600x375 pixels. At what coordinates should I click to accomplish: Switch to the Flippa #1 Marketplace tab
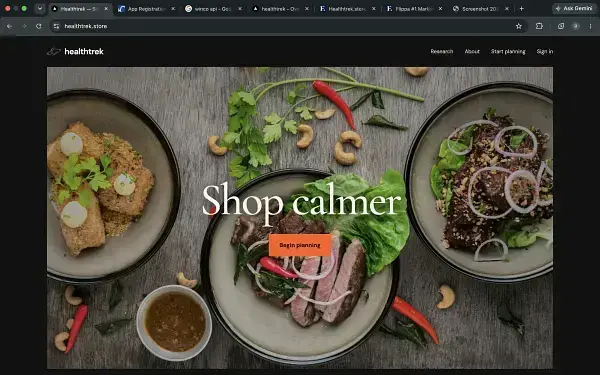tap(414, 8)
